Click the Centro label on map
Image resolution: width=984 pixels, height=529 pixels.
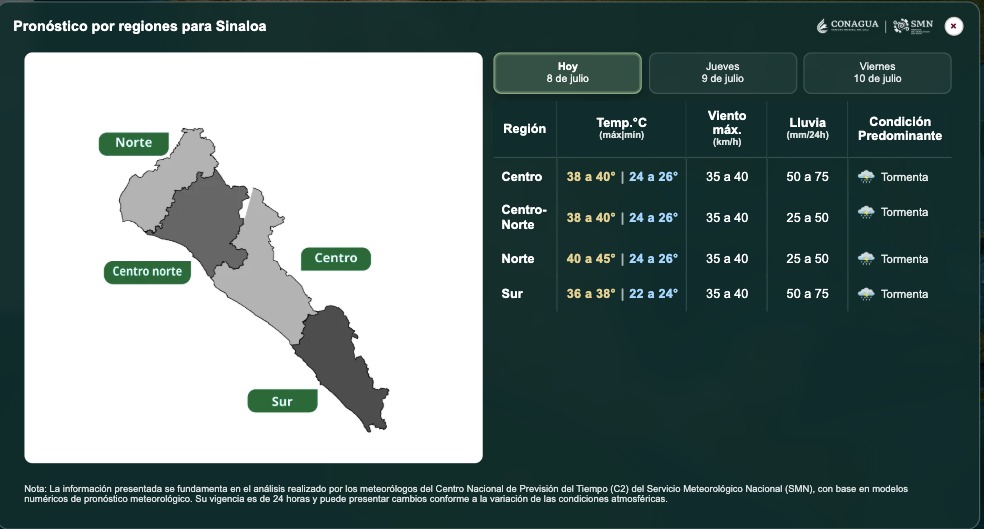[336, 259]
